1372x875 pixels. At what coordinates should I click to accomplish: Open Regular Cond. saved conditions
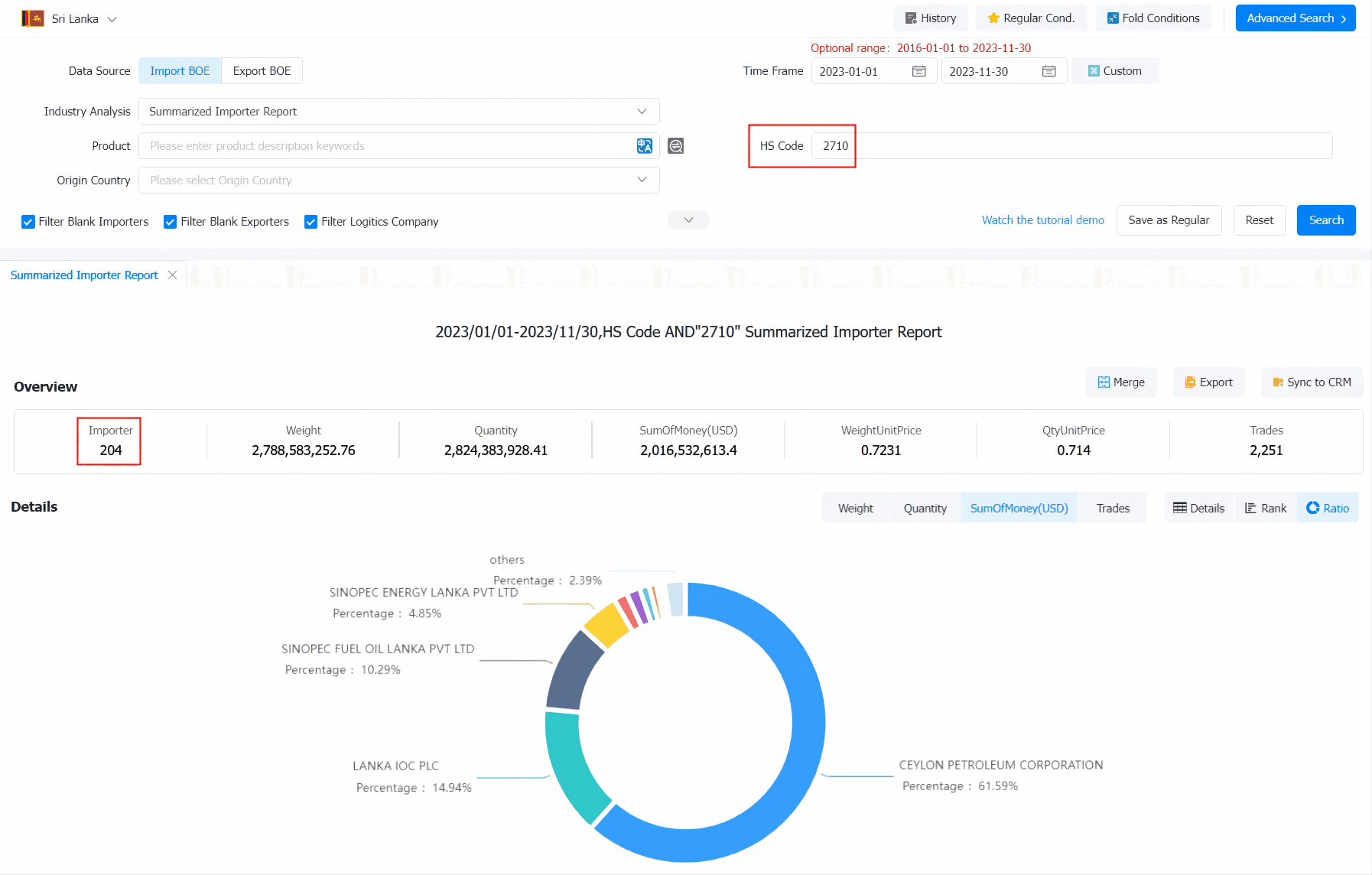(1031, 18)
